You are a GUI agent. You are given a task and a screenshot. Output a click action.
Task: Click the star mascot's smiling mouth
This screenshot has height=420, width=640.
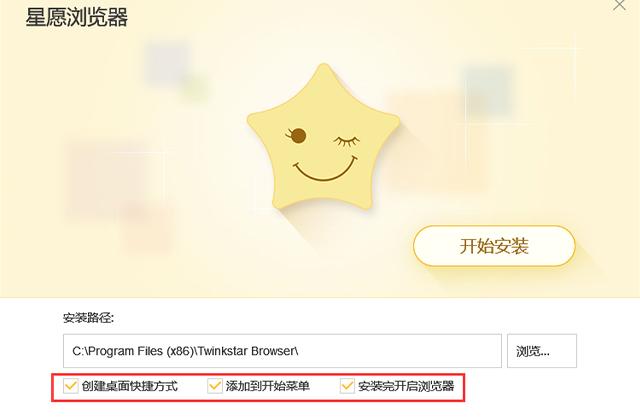pos(325,169)
